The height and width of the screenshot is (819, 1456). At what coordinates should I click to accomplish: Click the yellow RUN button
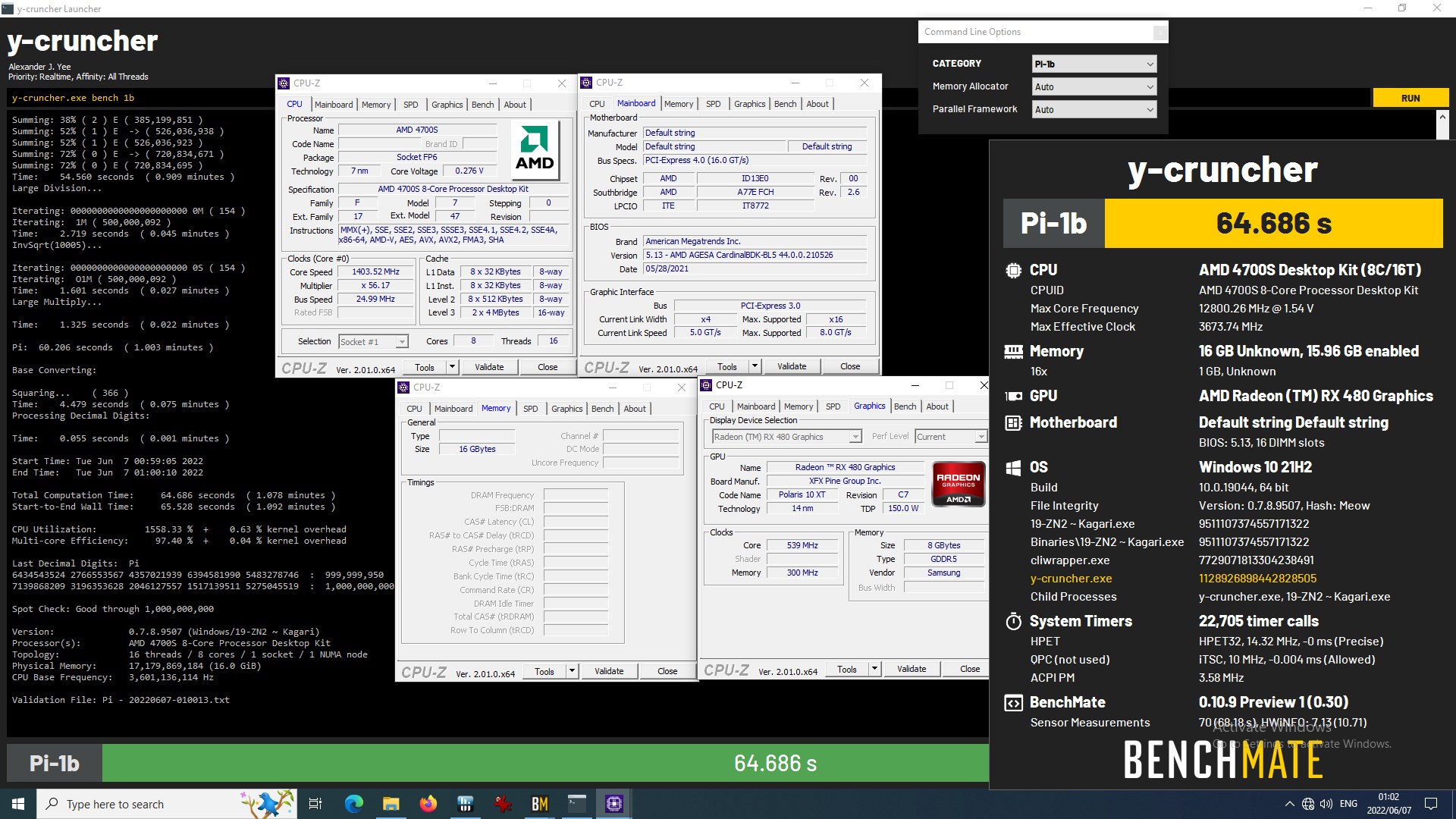pyautogui.click(x=1410, y=98)
